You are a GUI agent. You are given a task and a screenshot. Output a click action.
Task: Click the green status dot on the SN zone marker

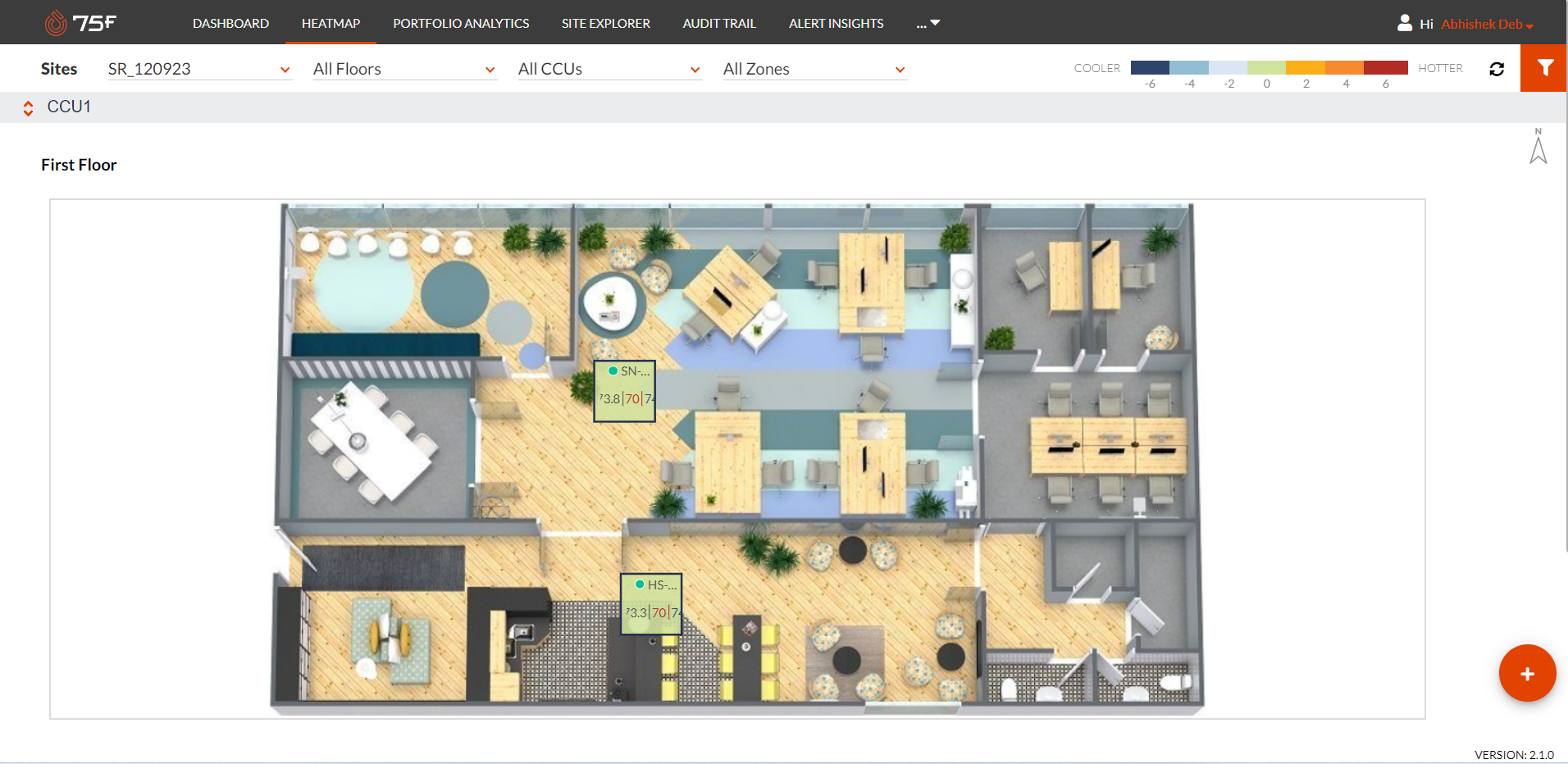(612, 371)
